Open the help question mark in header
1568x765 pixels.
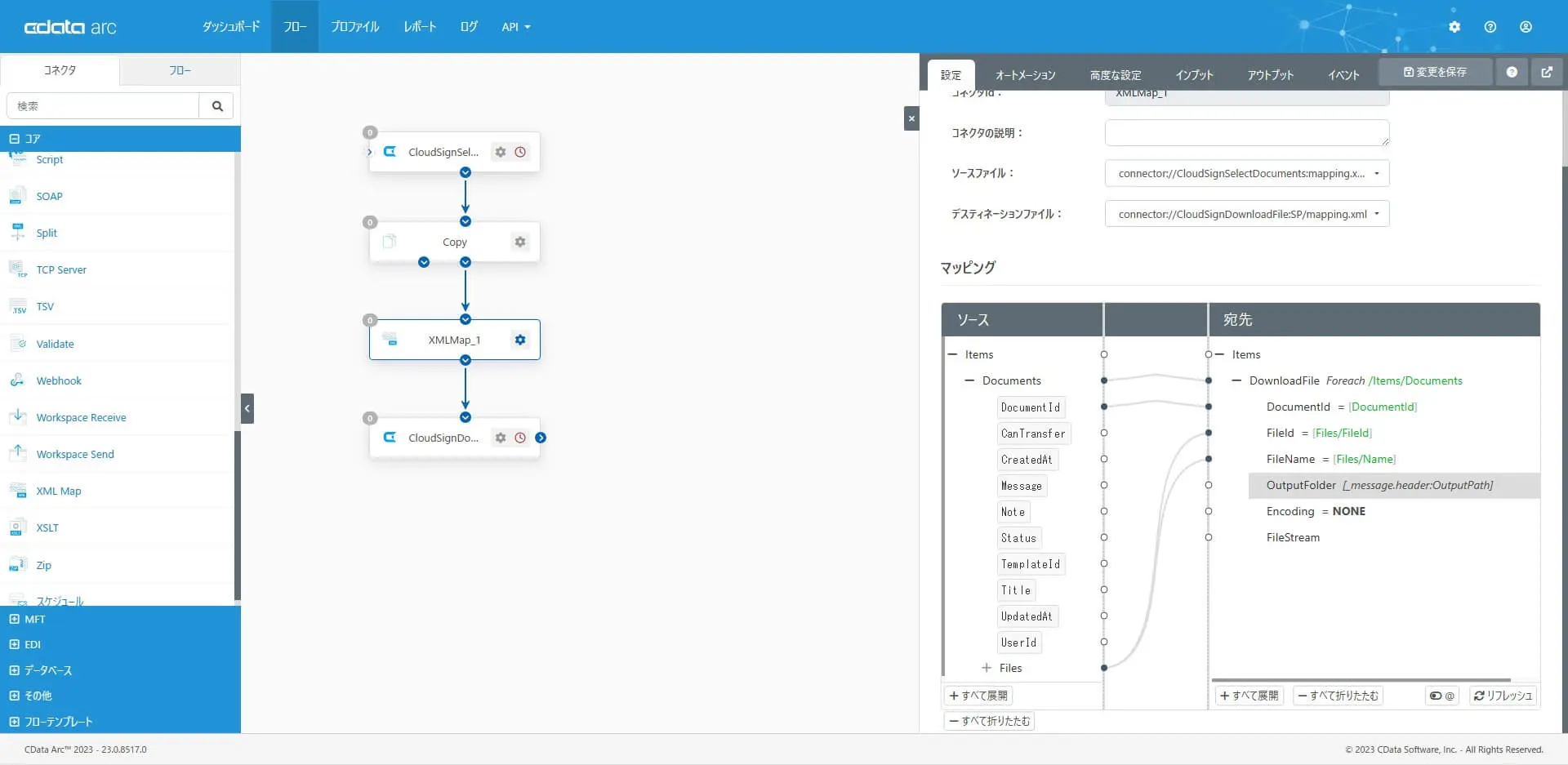point(1490,27)
